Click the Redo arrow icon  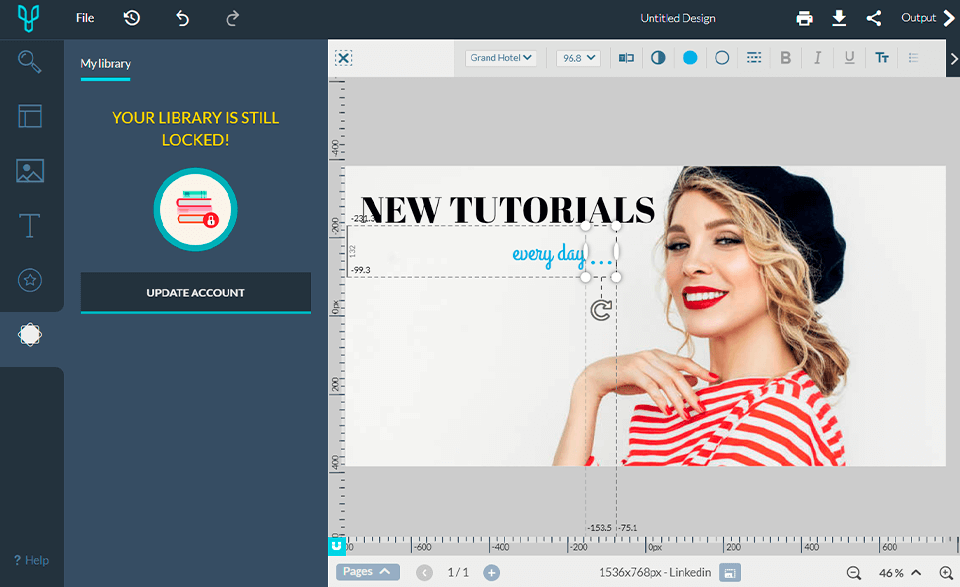232,18
